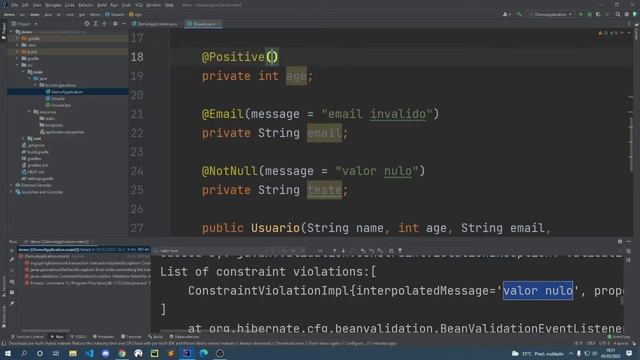Click the locate-in-project target icon
Image resolution: width=640 pixels, height=360 pixels.
point(87,24)
